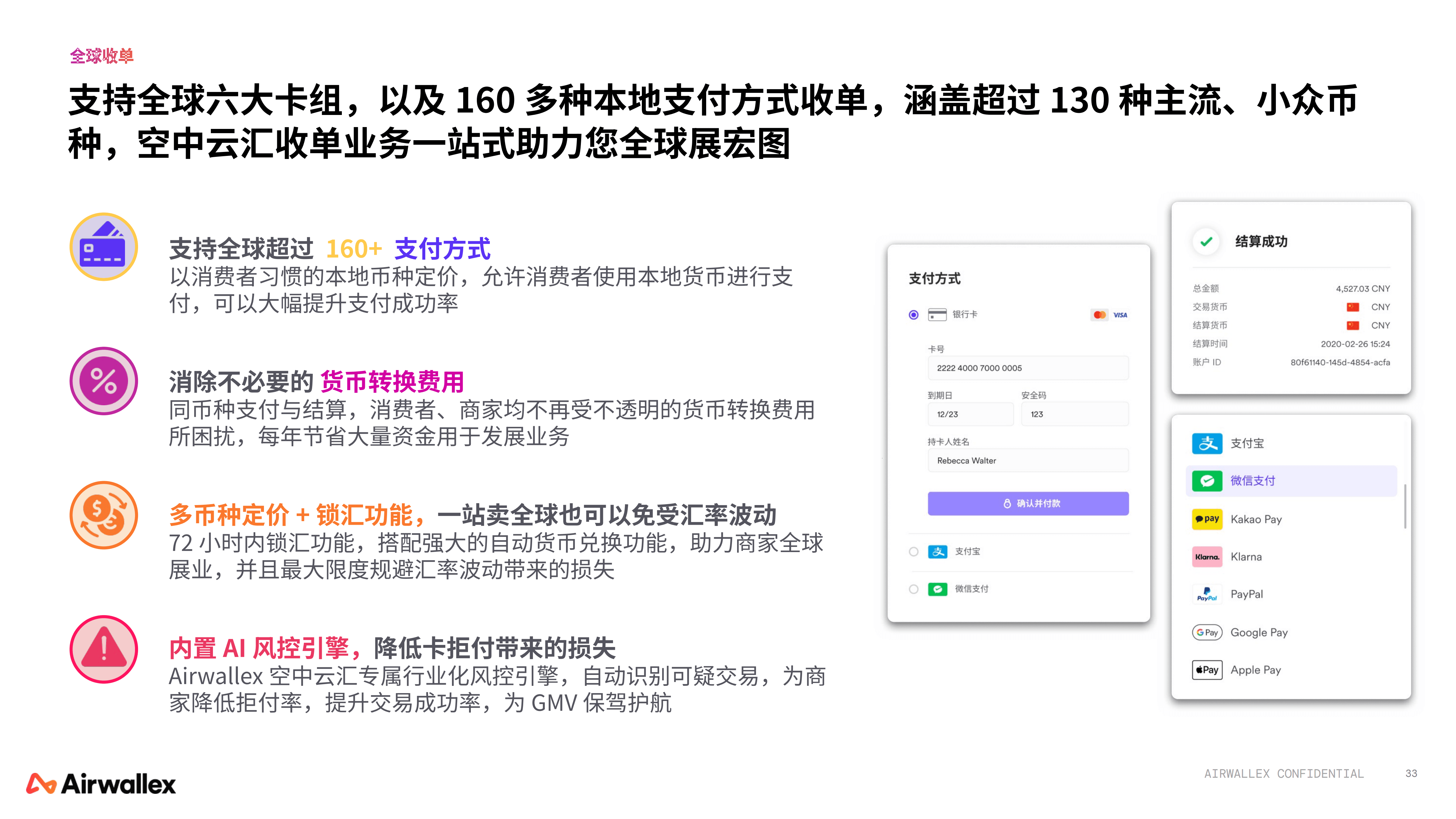Click the Mastercard logo in payment form
Screen dimensions: 1456x819
coord(1099,315)
